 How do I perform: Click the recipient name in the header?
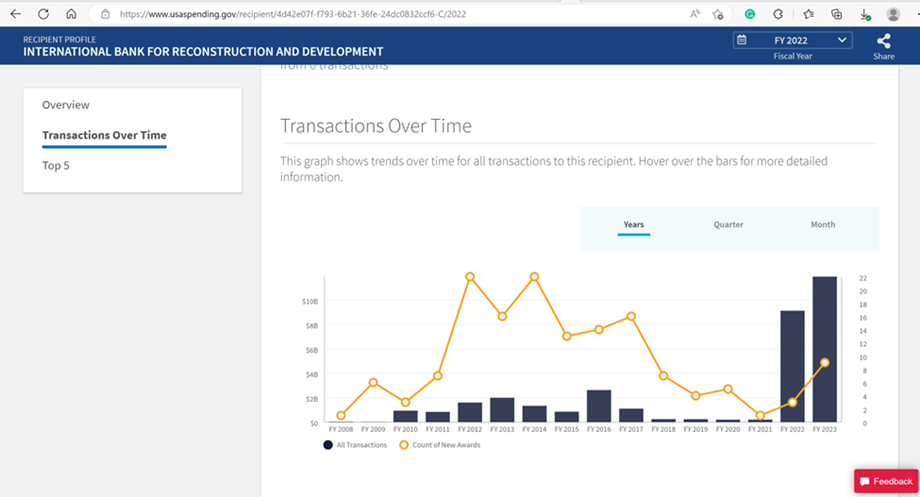click(203, 52)
